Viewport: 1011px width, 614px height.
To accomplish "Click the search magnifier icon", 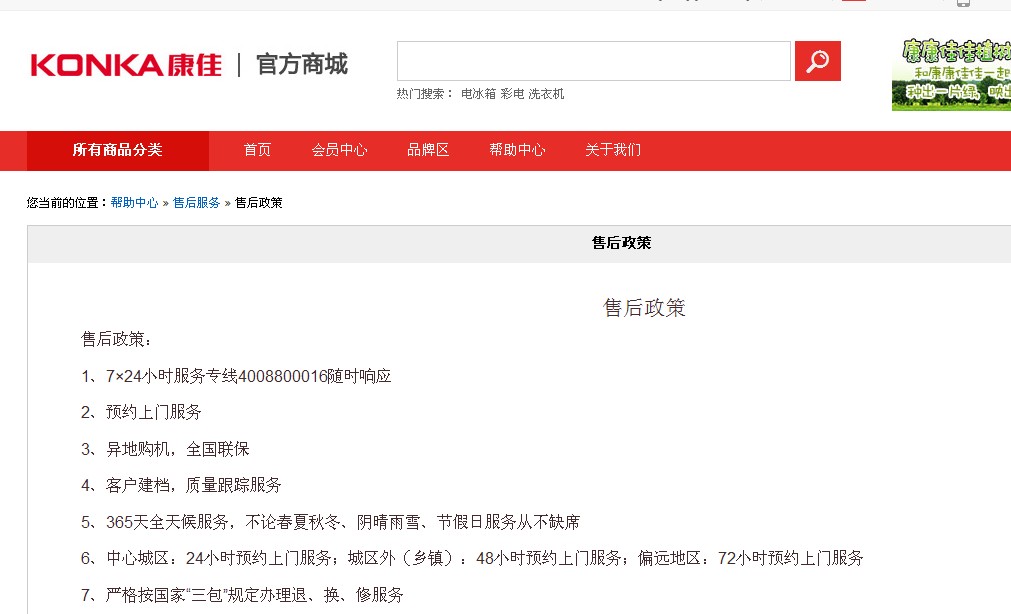I will tap(817, 60).
